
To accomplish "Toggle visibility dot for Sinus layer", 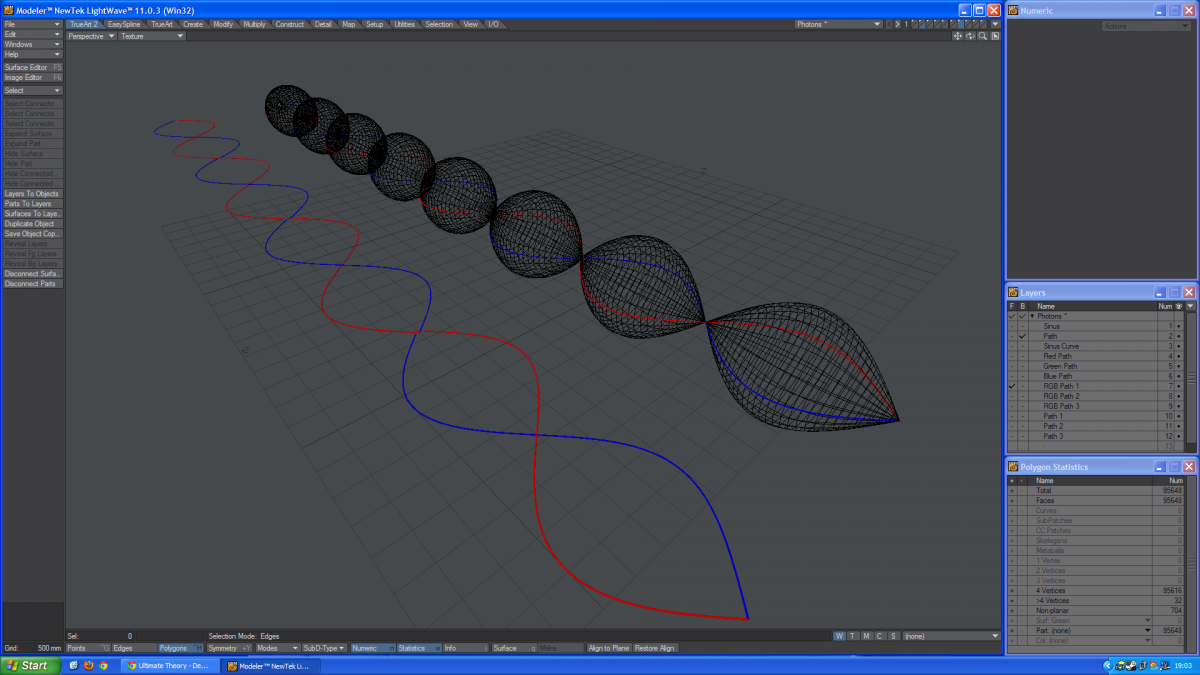I will tap(1179, 326).
